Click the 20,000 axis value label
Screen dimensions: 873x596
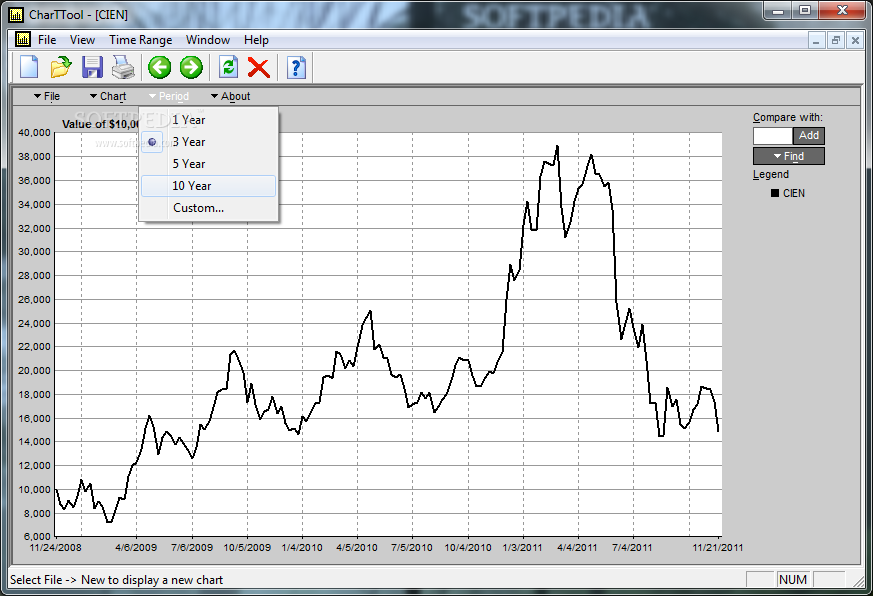tap(34, 370)
